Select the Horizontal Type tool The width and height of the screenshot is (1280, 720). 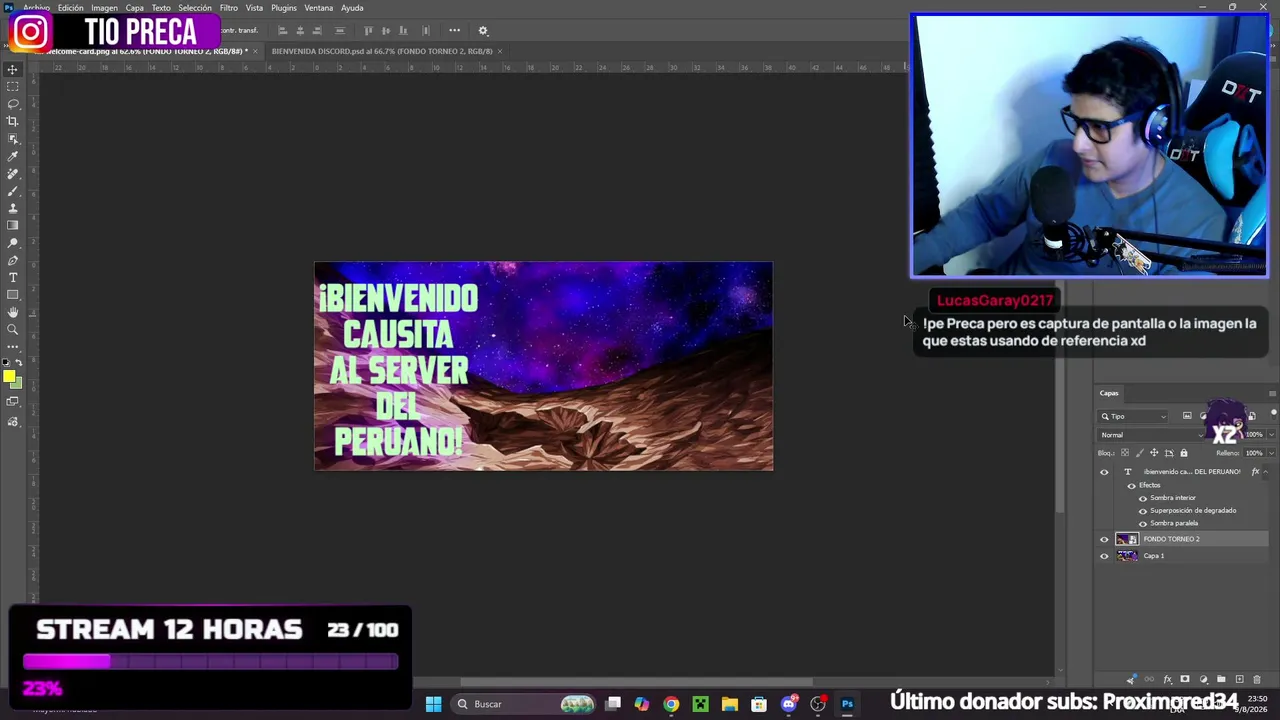pyautogui.click(x=13, y=278)
